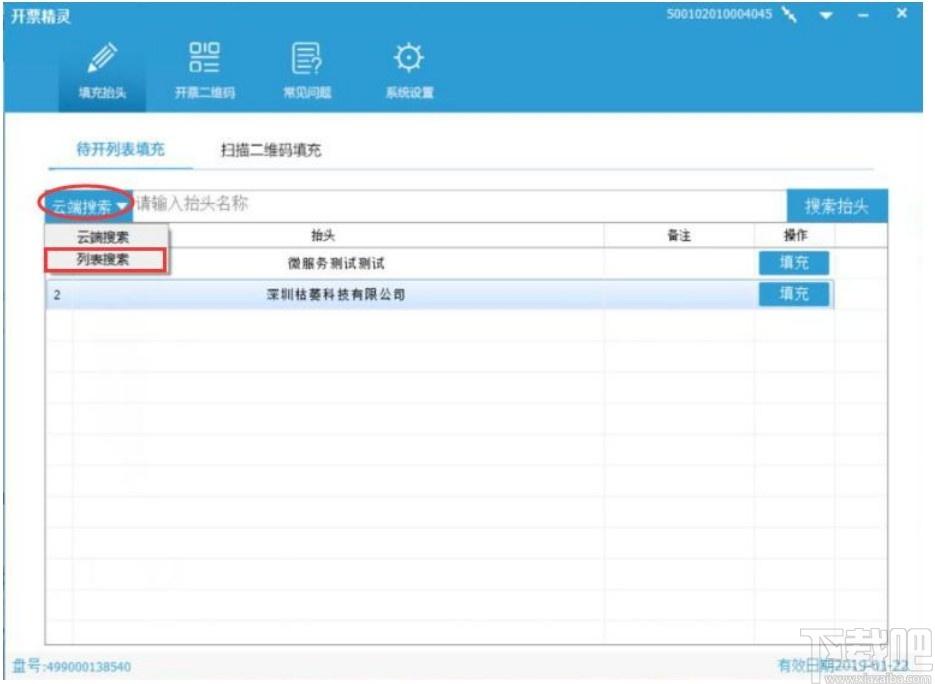Expand the 云端搜索 search mode dropdown
Image resolution: width=935 pixels, height=684 pixels.
coord(89,206)
